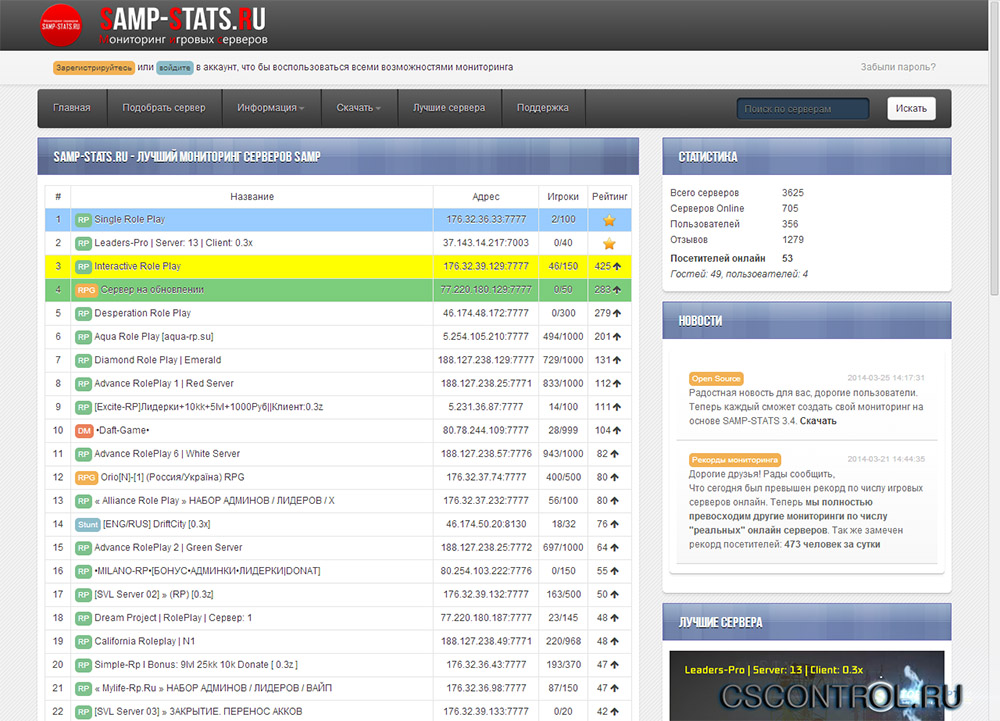This screenshot has height=721, width=1000.
Task: Click the RP tag on Single Role Play
Action: coord(84,220)
